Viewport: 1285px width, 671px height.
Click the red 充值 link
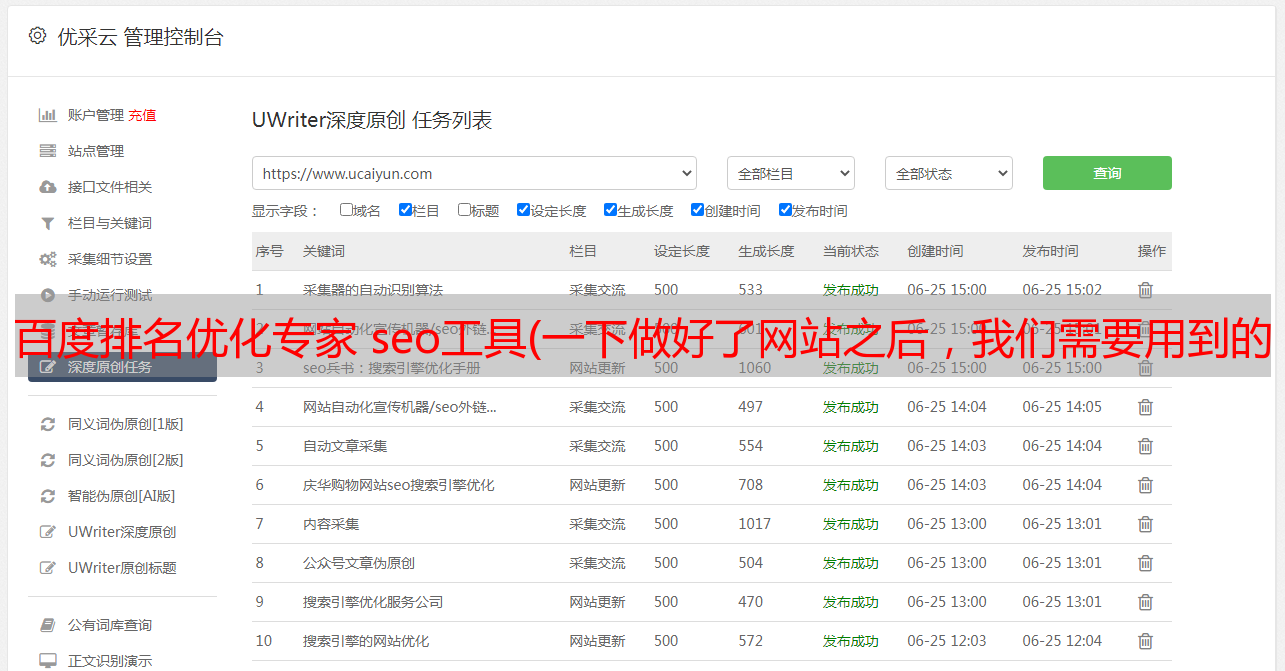tap(142, 115)
